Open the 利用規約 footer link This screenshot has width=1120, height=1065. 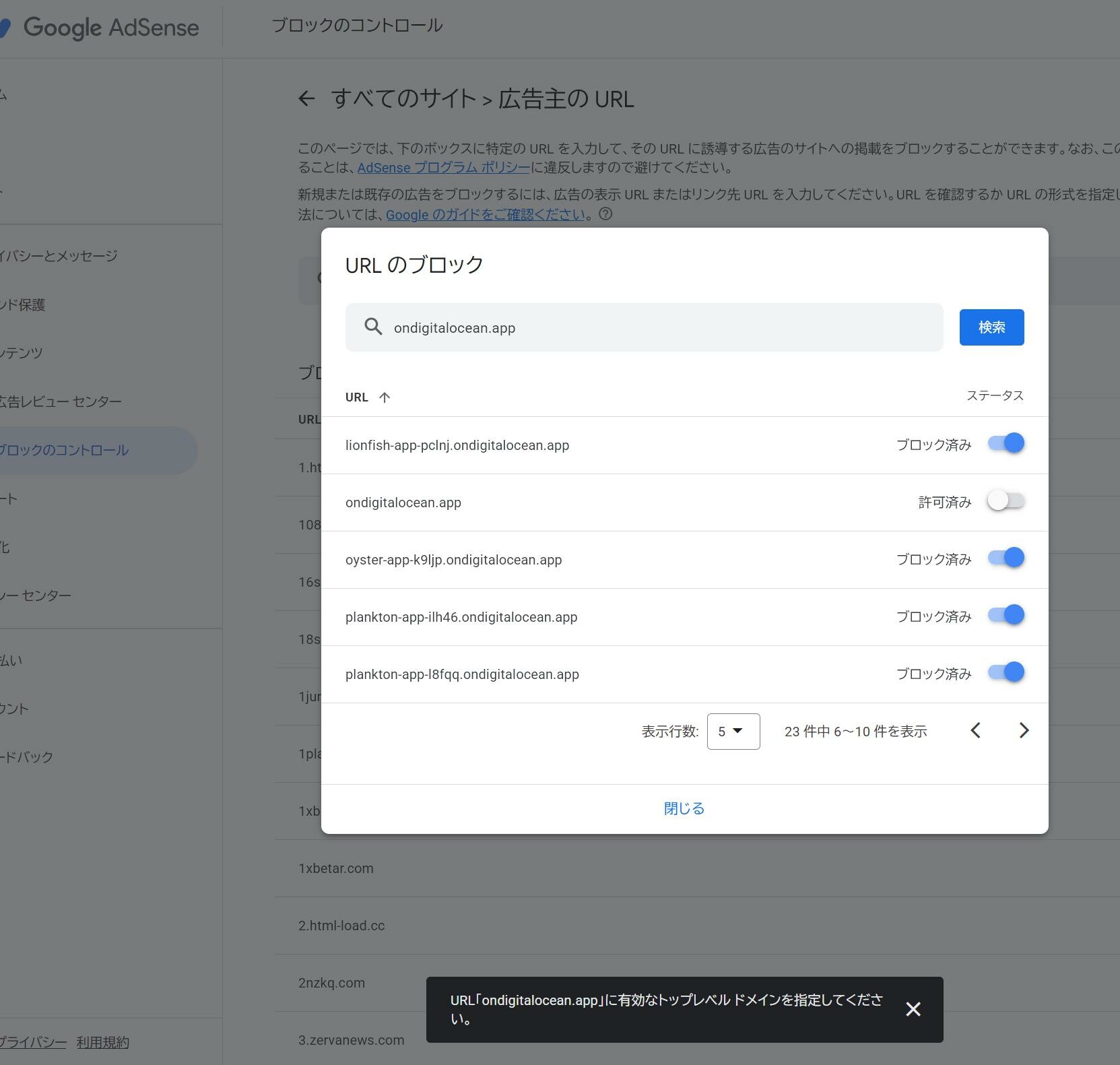pyautogui.click(x=102, y=1042)
